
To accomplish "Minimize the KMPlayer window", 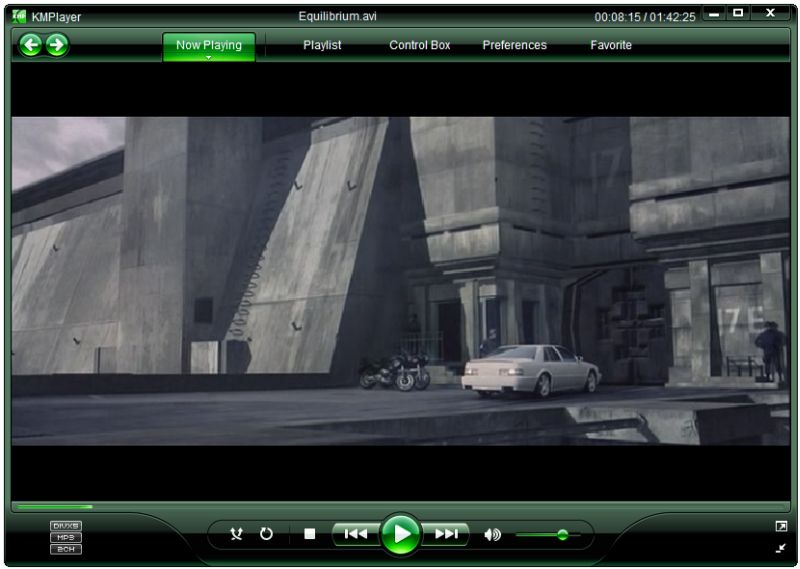I will (x=714, y=14).
